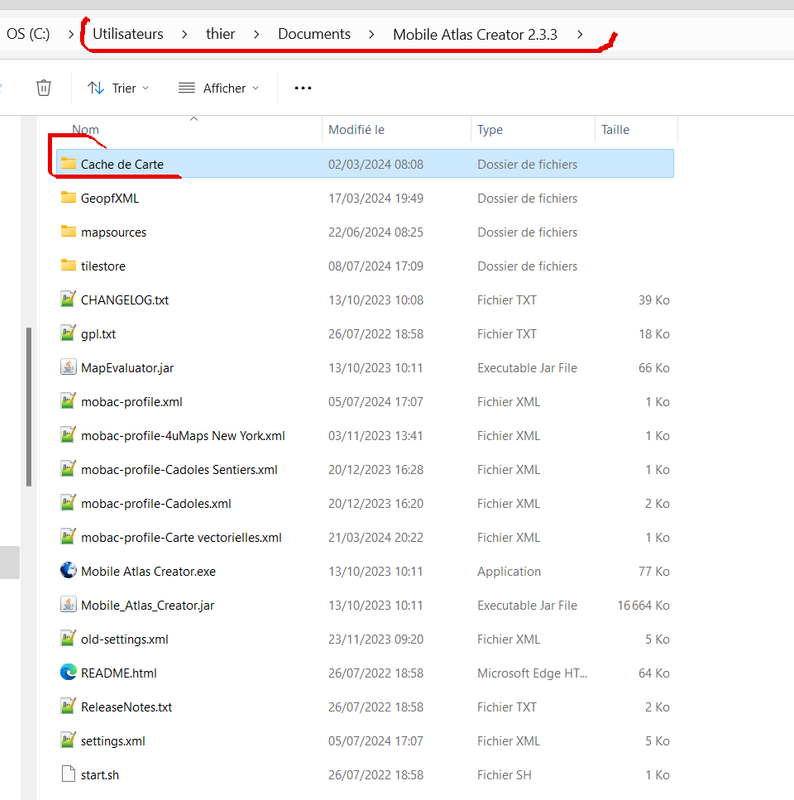
Task: Select the GeopfXML folder icon
Action: click(x=68, y=197)
